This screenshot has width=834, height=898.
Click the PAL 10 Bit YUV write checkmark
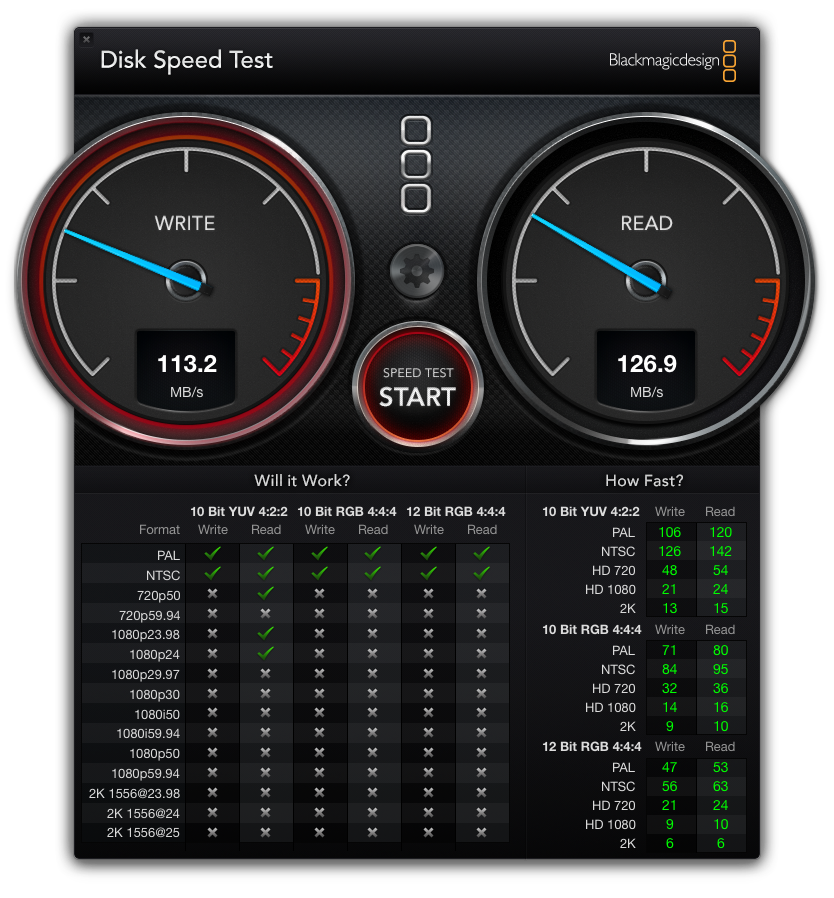213,553
